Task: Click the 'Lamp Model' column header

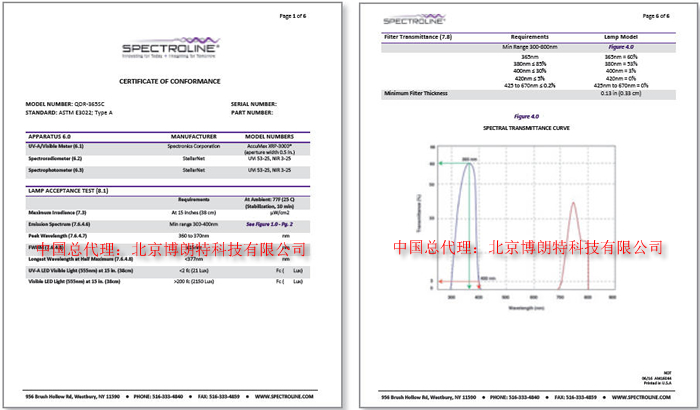Action: (x=621, y=37)
